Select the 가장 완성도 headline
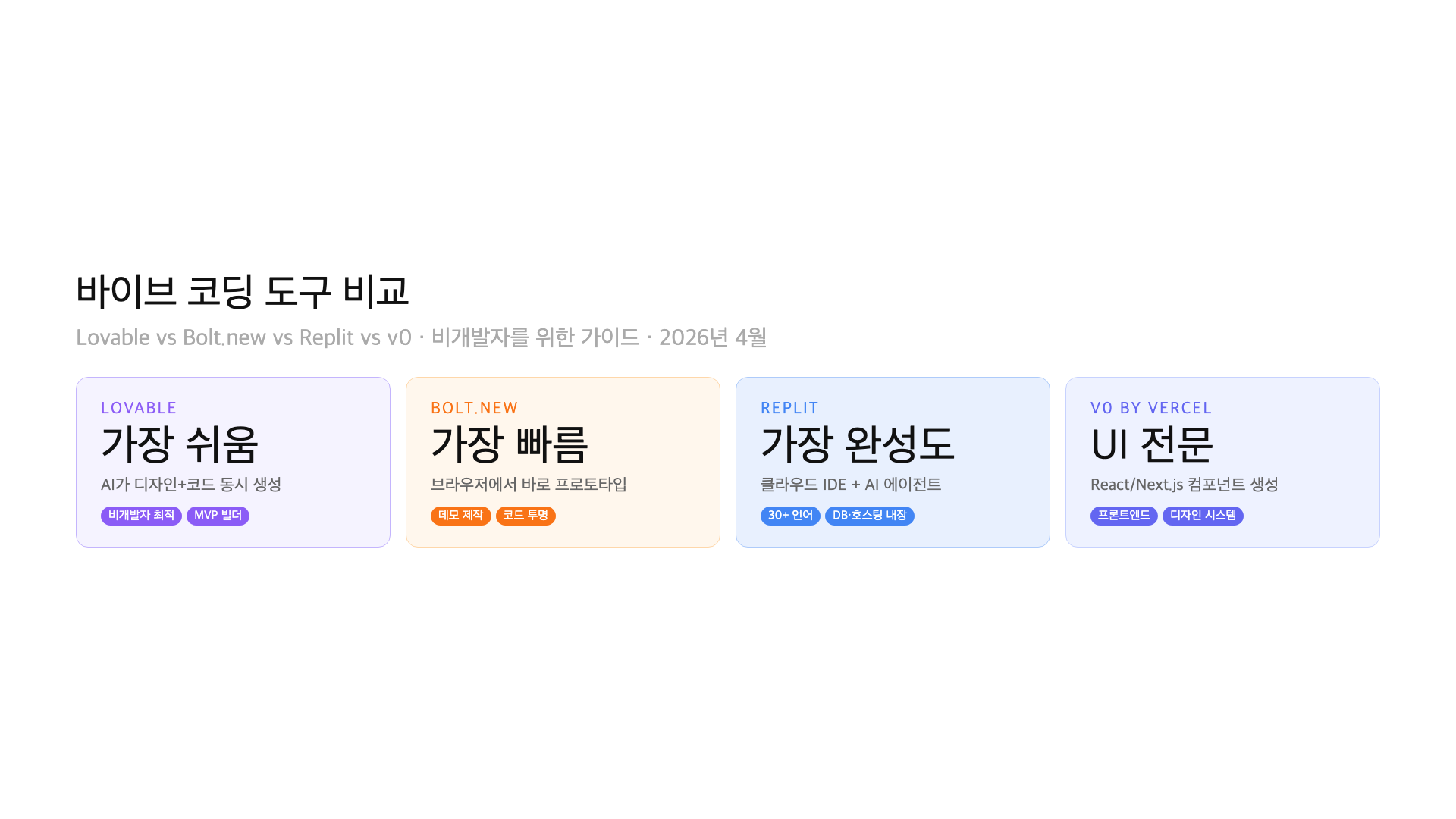This screenshot has width=1456, height=819. pyautogui.click(x=857, y=444)
